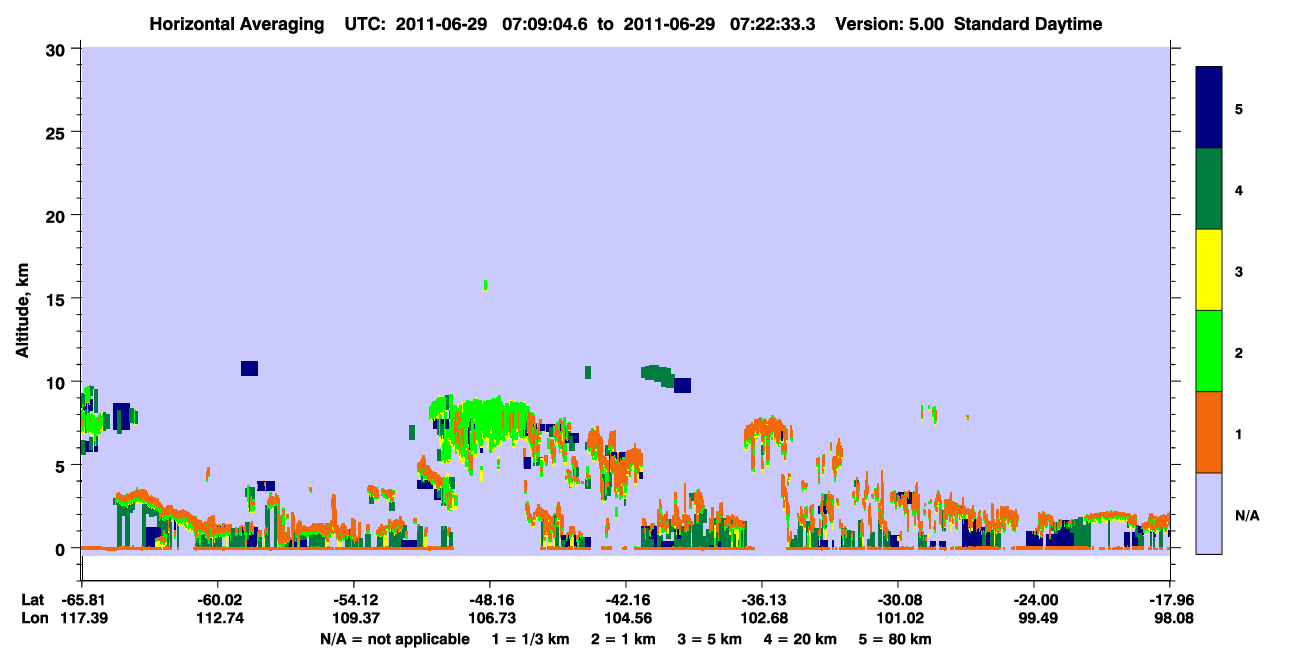Screen dimensions: 1300x667
Task: Click the altitude tick label 25
Action: (58, 132)
